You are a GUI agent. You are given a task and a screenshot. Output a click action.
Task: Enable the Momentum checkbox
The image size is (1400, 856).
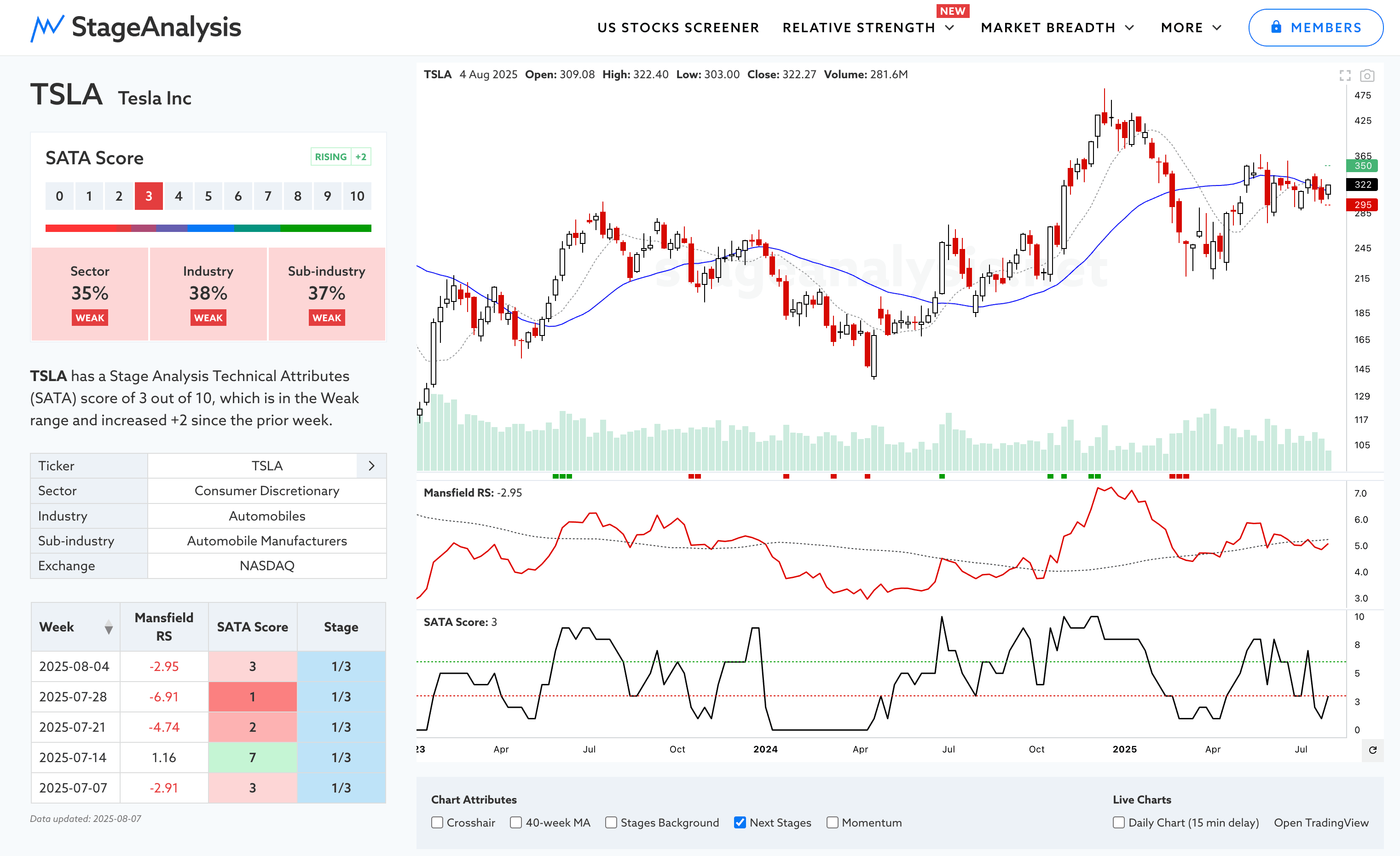coord(833,822)
